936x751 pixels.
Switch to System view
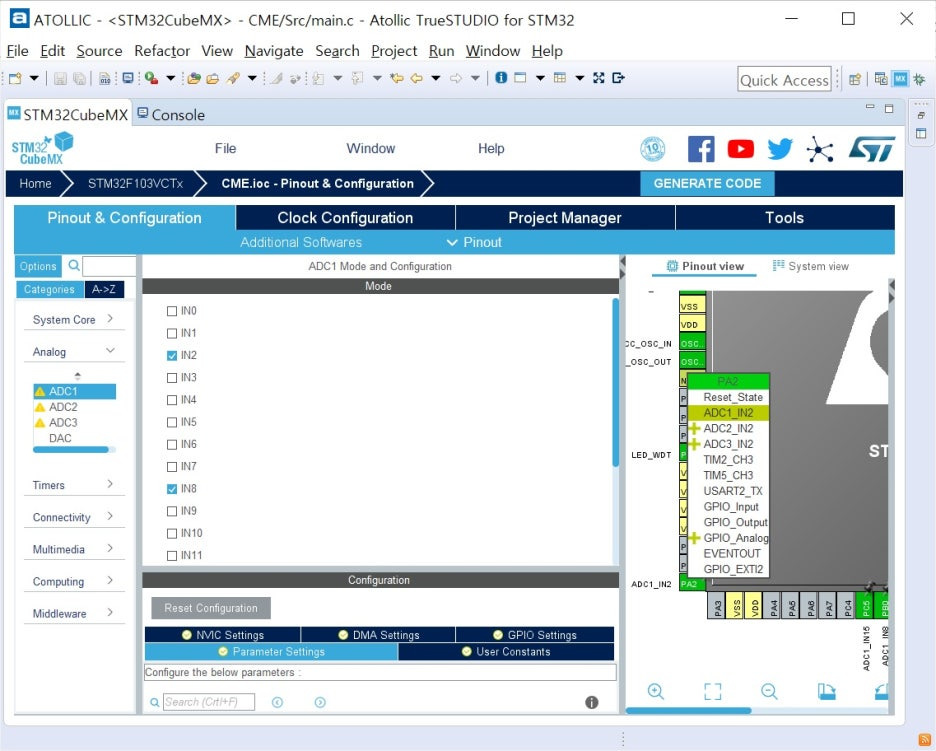tap(811, 266)
